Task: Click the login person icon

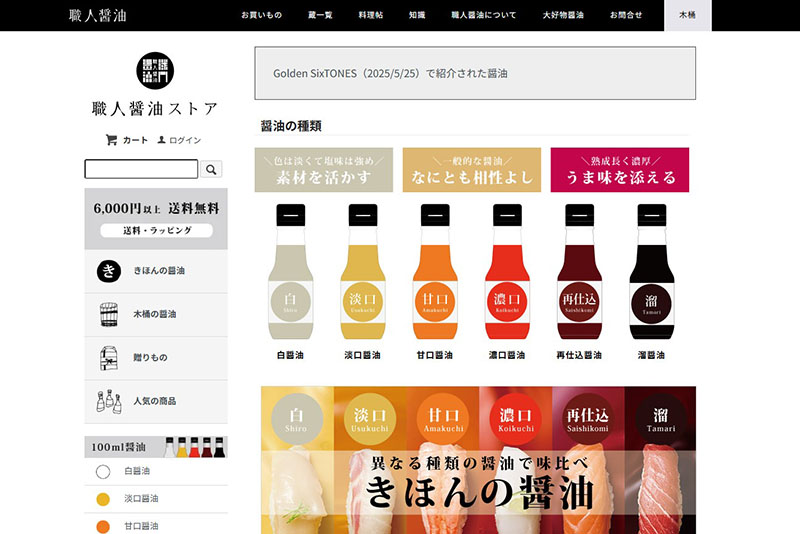Action: point(162,140)
